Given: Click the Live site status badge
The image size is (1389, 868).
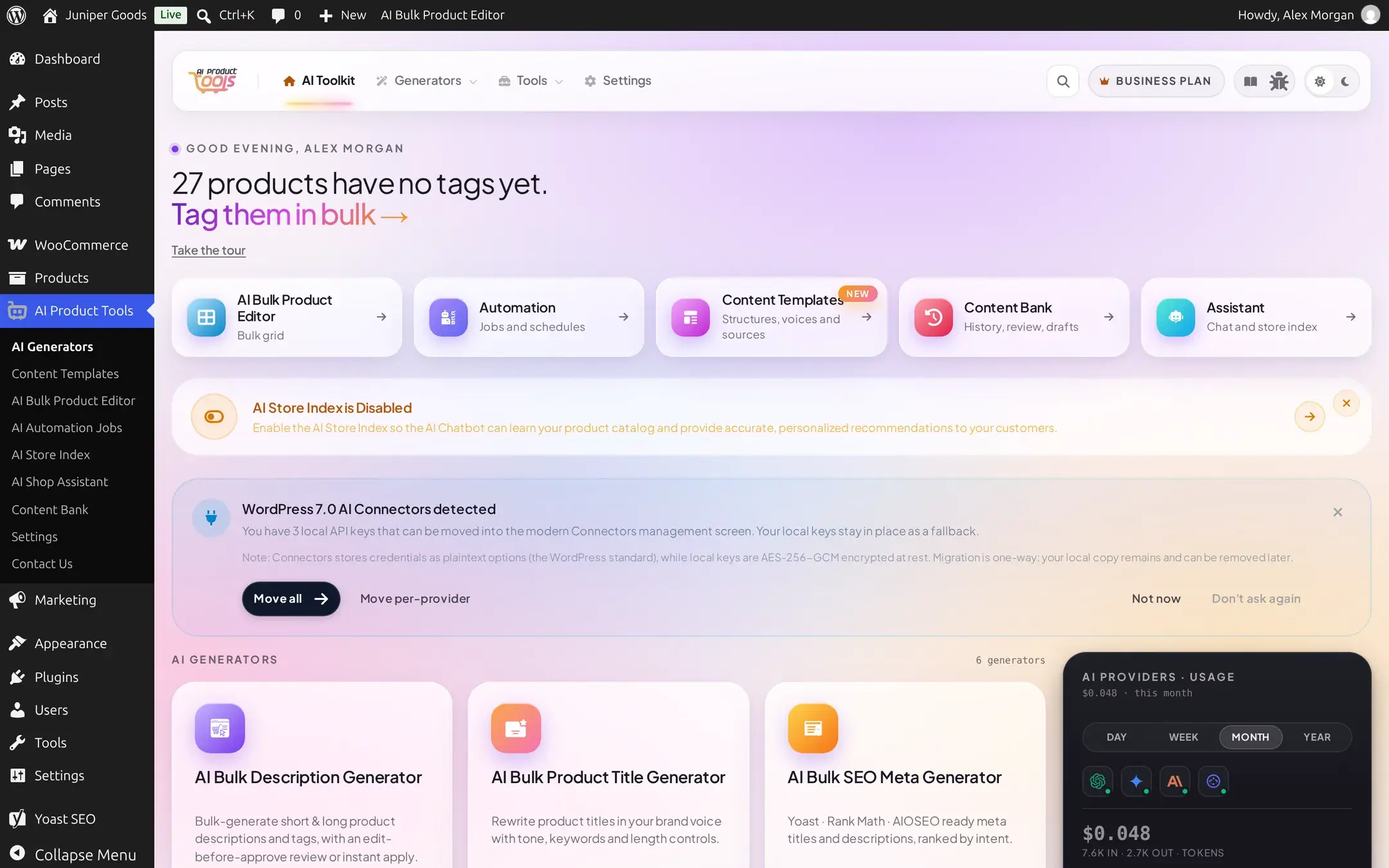Looking at the screenshot, I should (x=170, y=15).
